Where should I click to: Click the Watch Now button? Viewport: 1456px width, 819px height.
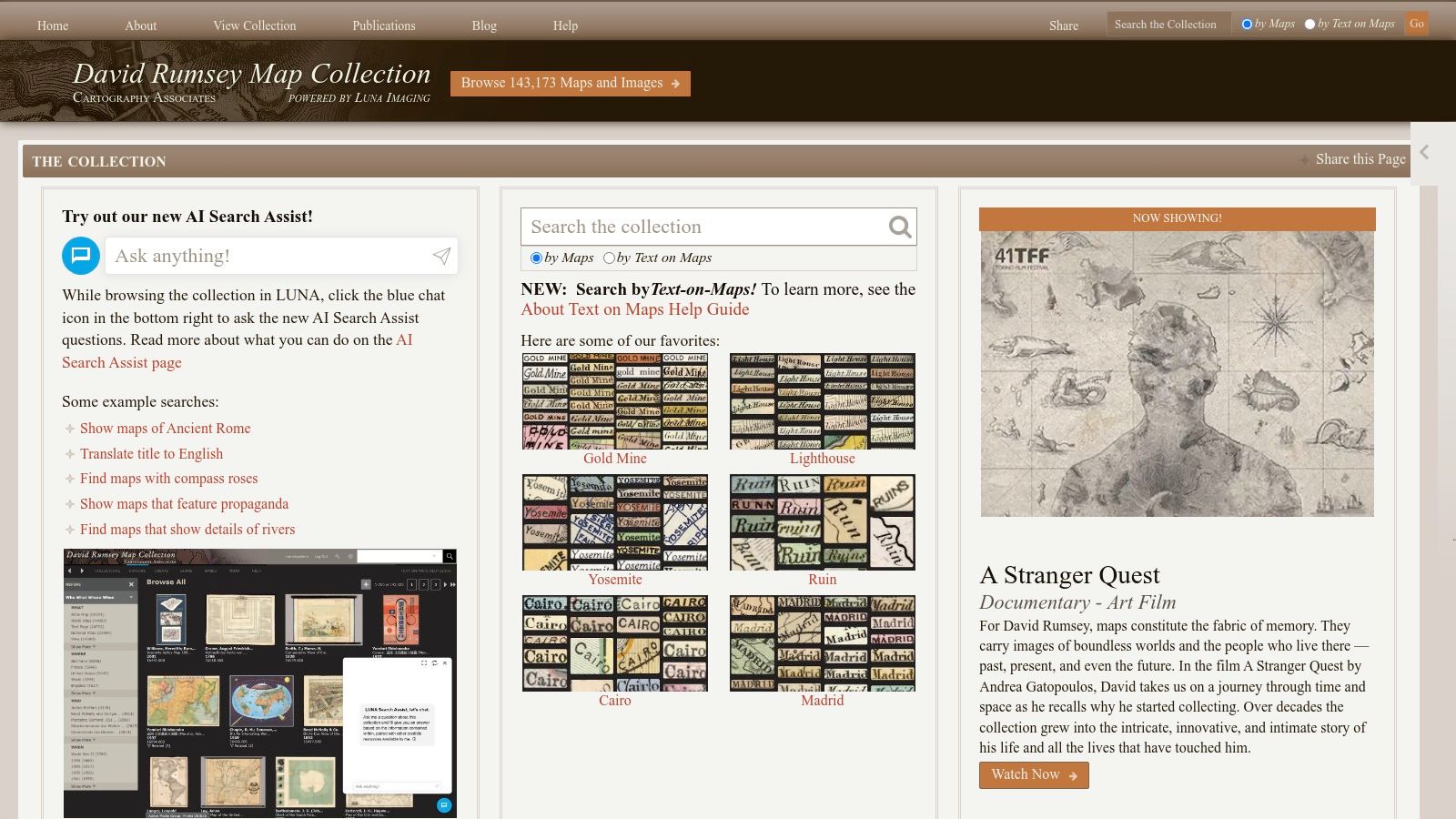pyautogui.click(x=1033, y=774)
